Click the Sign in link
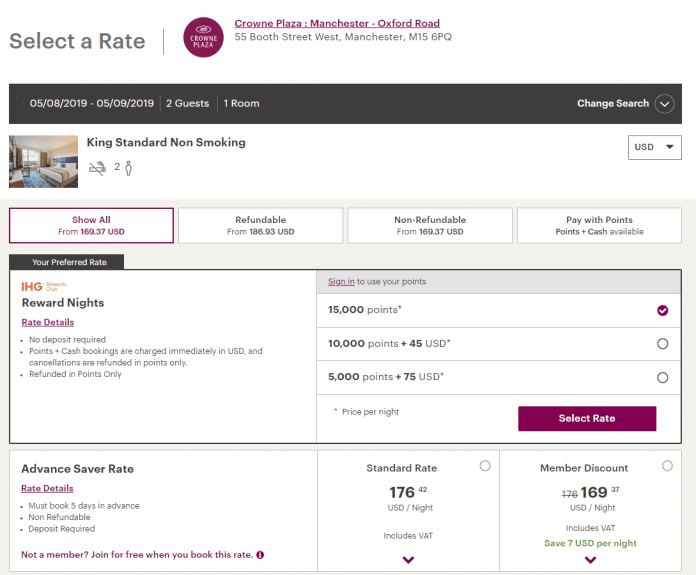 (341, 282)
